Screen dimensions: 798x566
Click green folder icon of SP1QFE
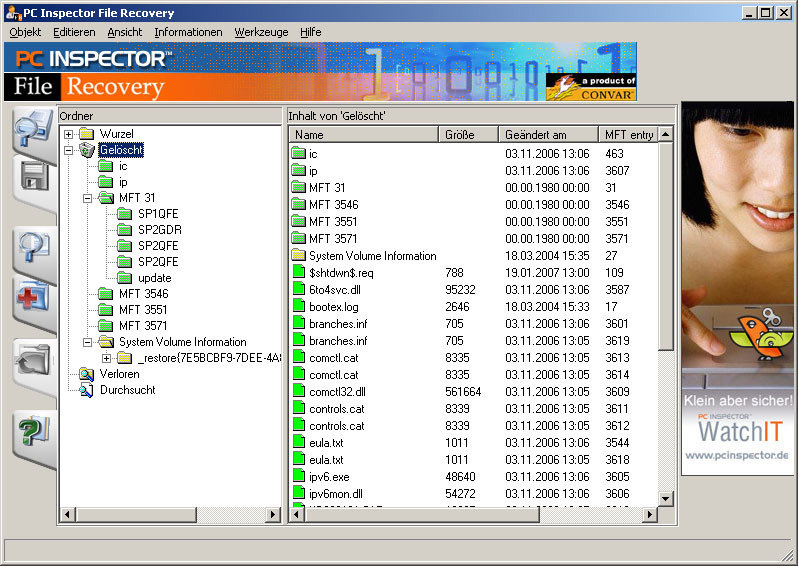[x=125, y=214]
